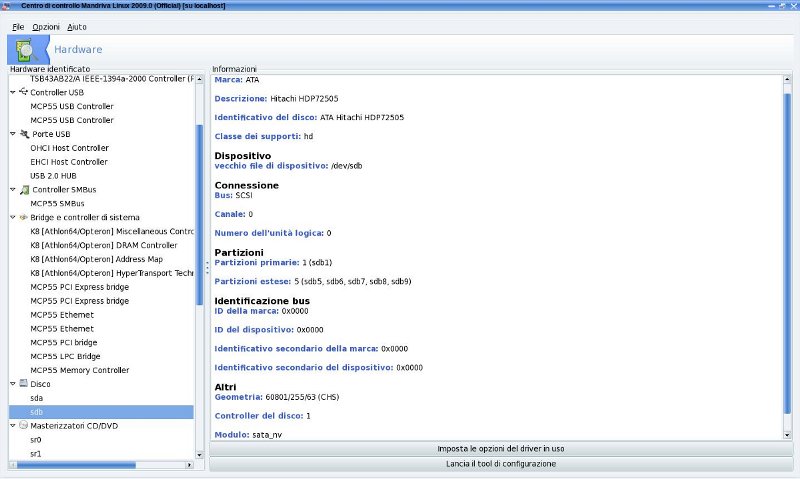This screenshot has width=800, height=479.
Task: Click the Hardware section header icon
Action: [30, 50]
